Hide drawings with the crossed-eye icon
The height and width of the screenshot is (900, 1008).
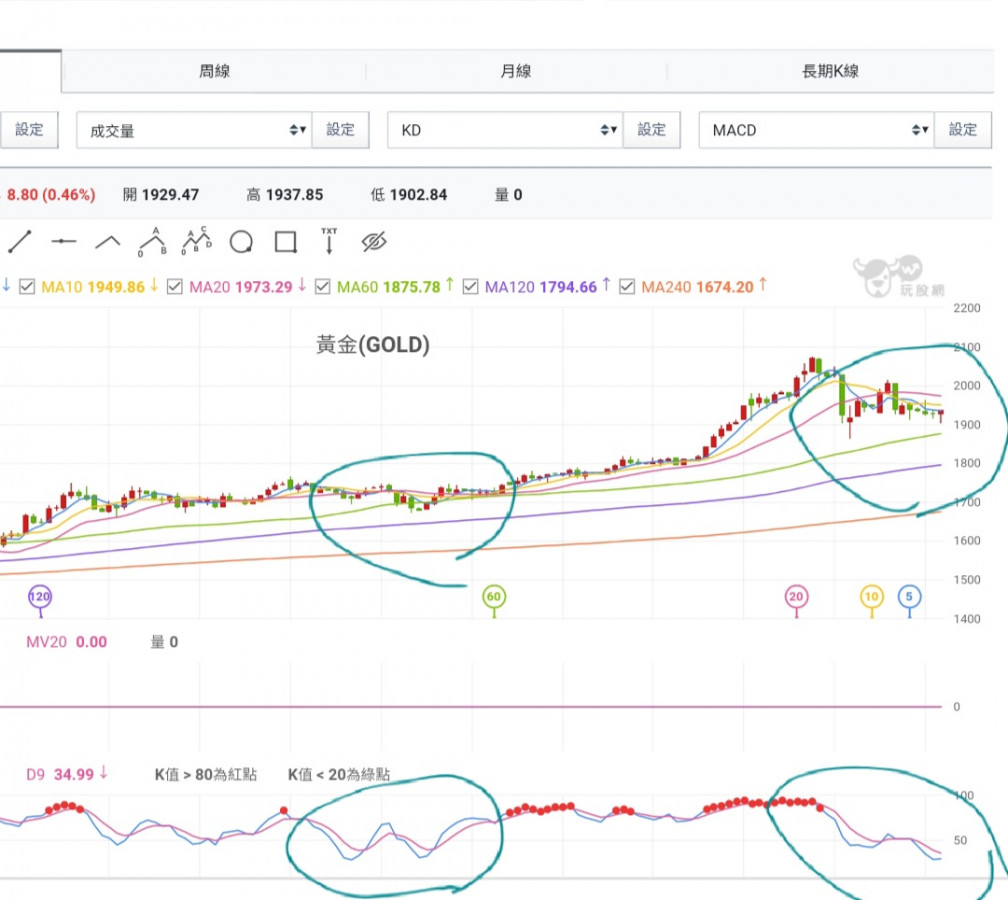point(374,241)
